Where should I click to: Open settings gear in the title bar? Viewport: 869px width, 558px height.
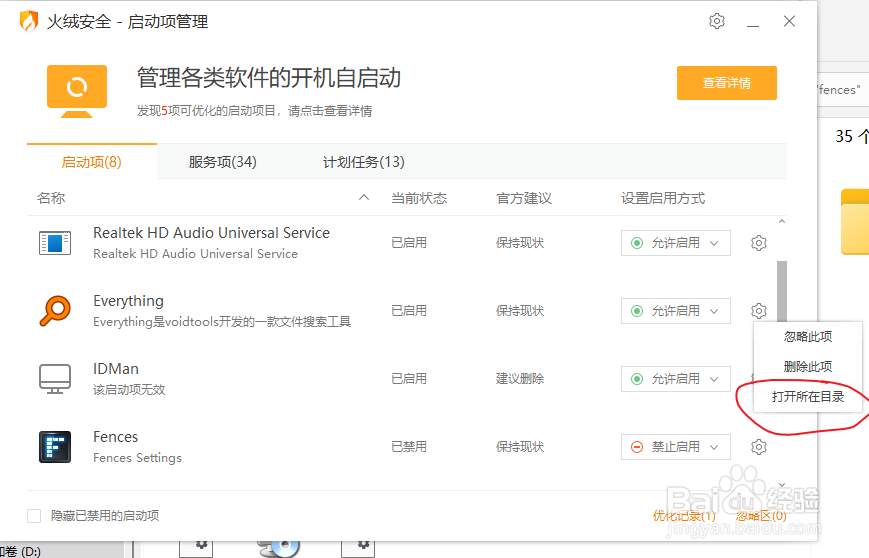coord(717,21)
